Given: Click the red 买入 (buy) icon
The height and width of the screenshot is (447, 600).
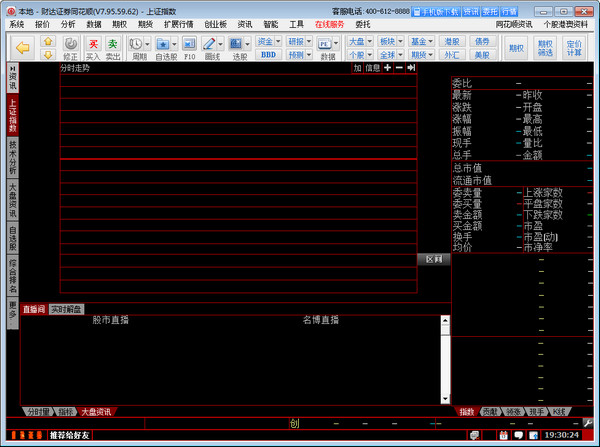Looking at the screenshot, I should (92, 46).
